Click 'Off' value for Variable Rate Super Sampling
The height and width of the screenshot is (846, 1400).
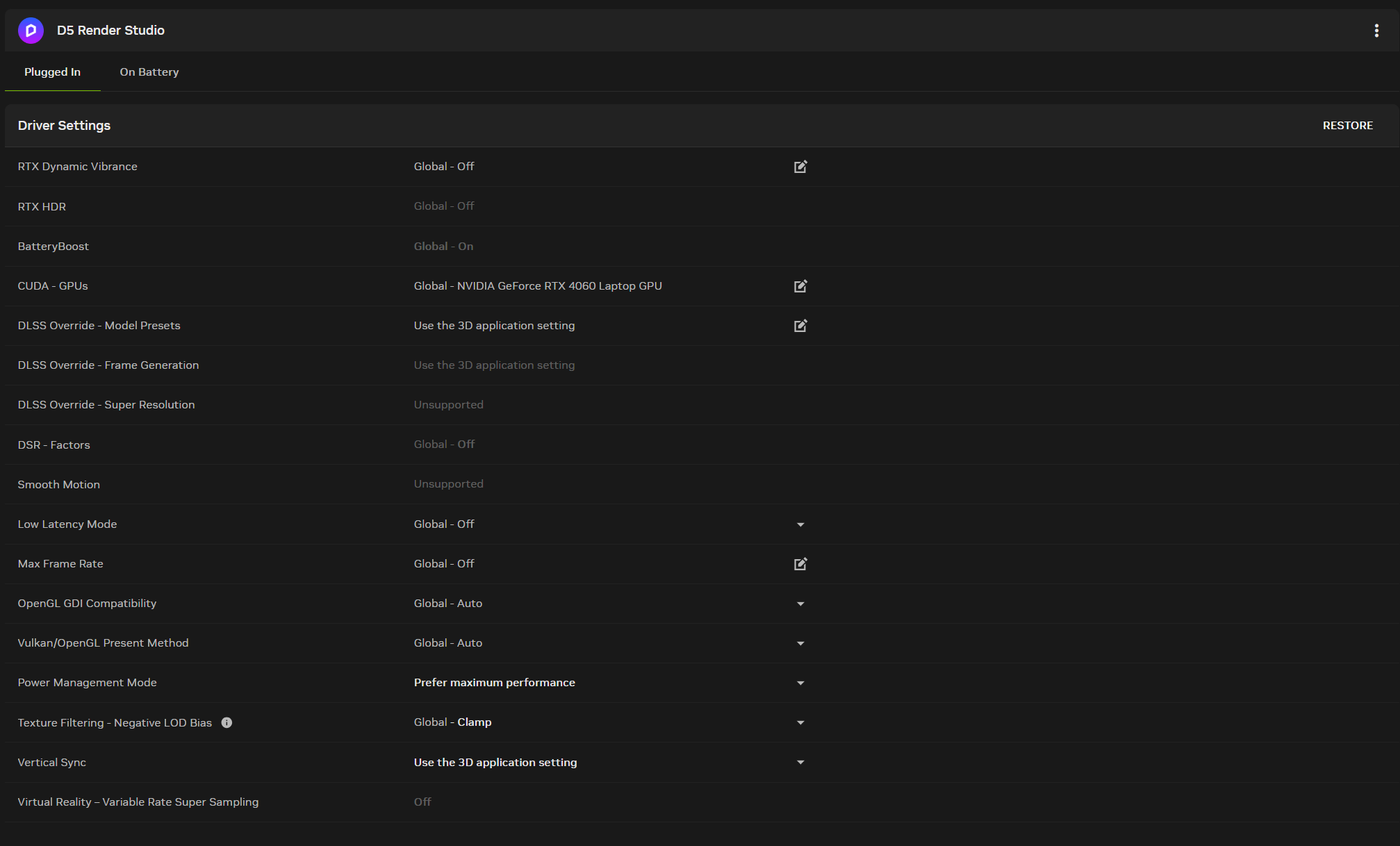click(x=422, y=802)
